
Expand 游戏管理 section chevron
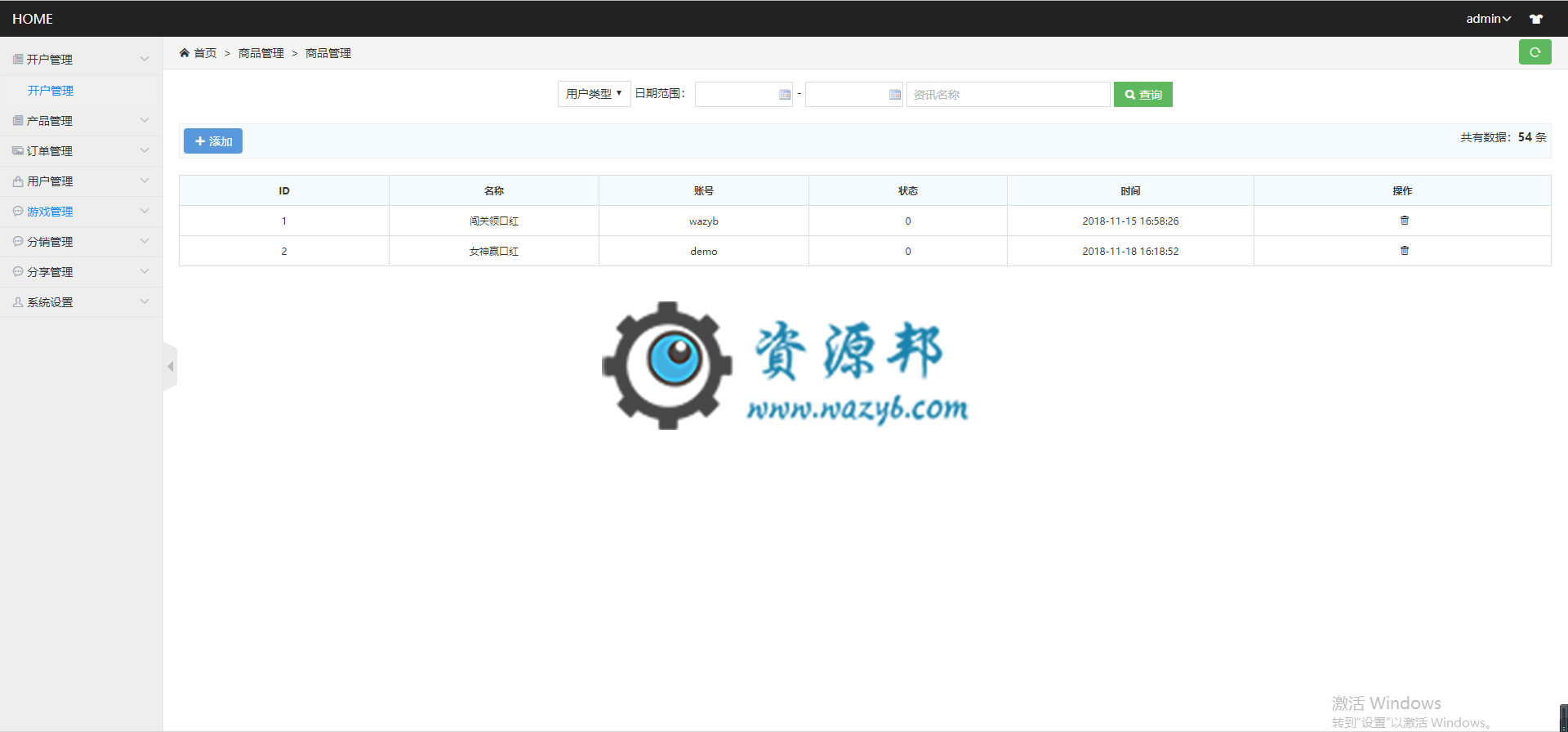click(x=145, y=211)
